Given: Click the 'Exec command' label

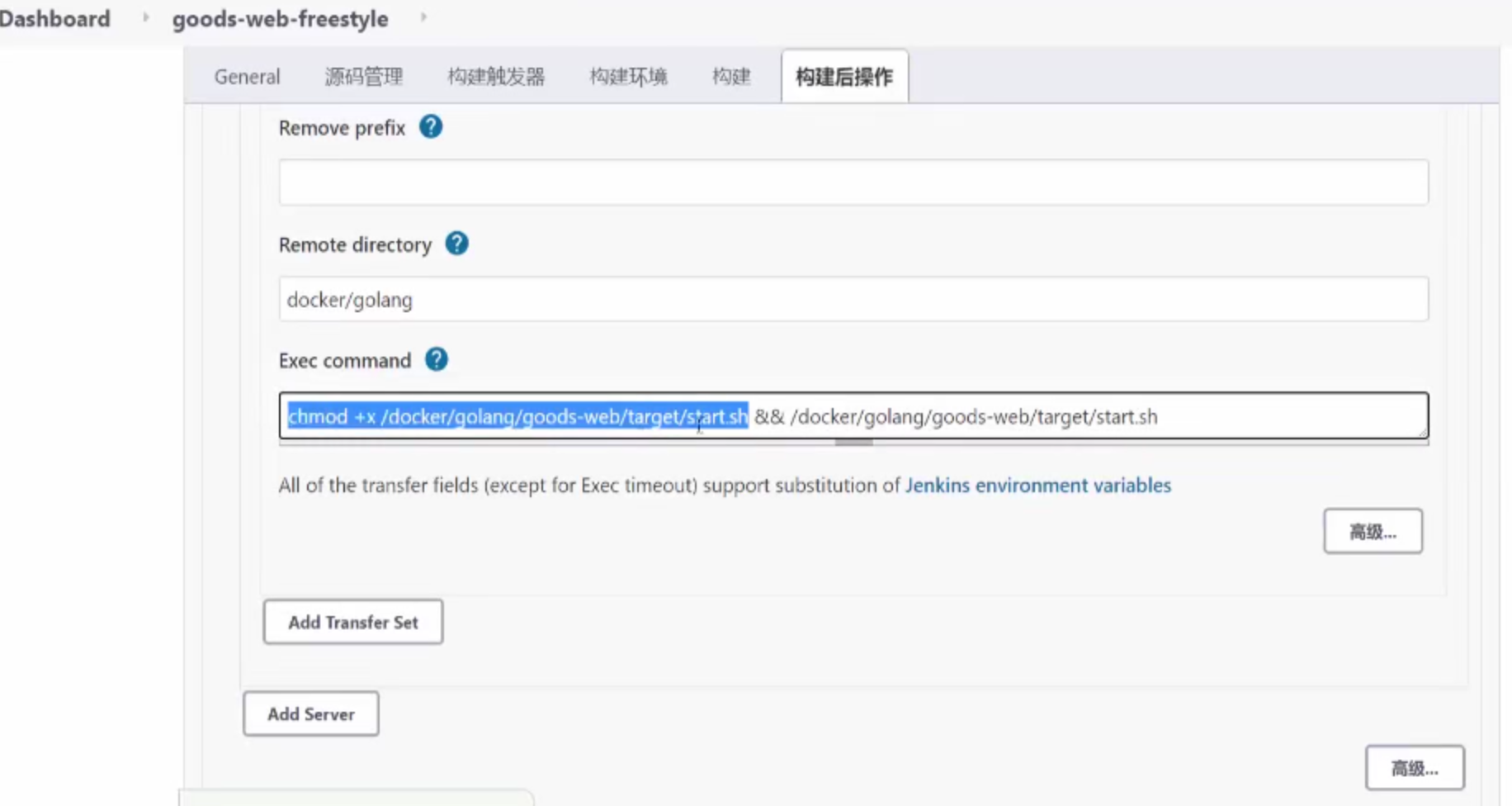Looking at the screenshot, I should tap(344, 360).
